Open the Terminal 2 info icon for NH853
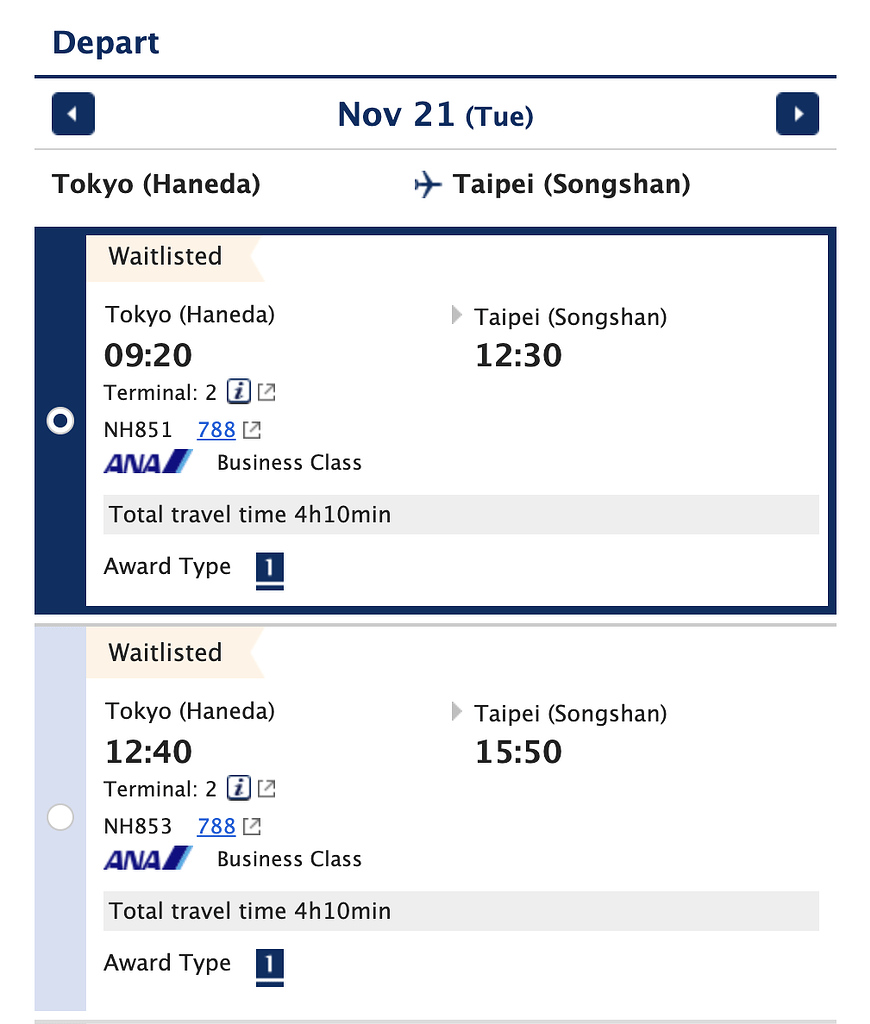 (238, 788)
